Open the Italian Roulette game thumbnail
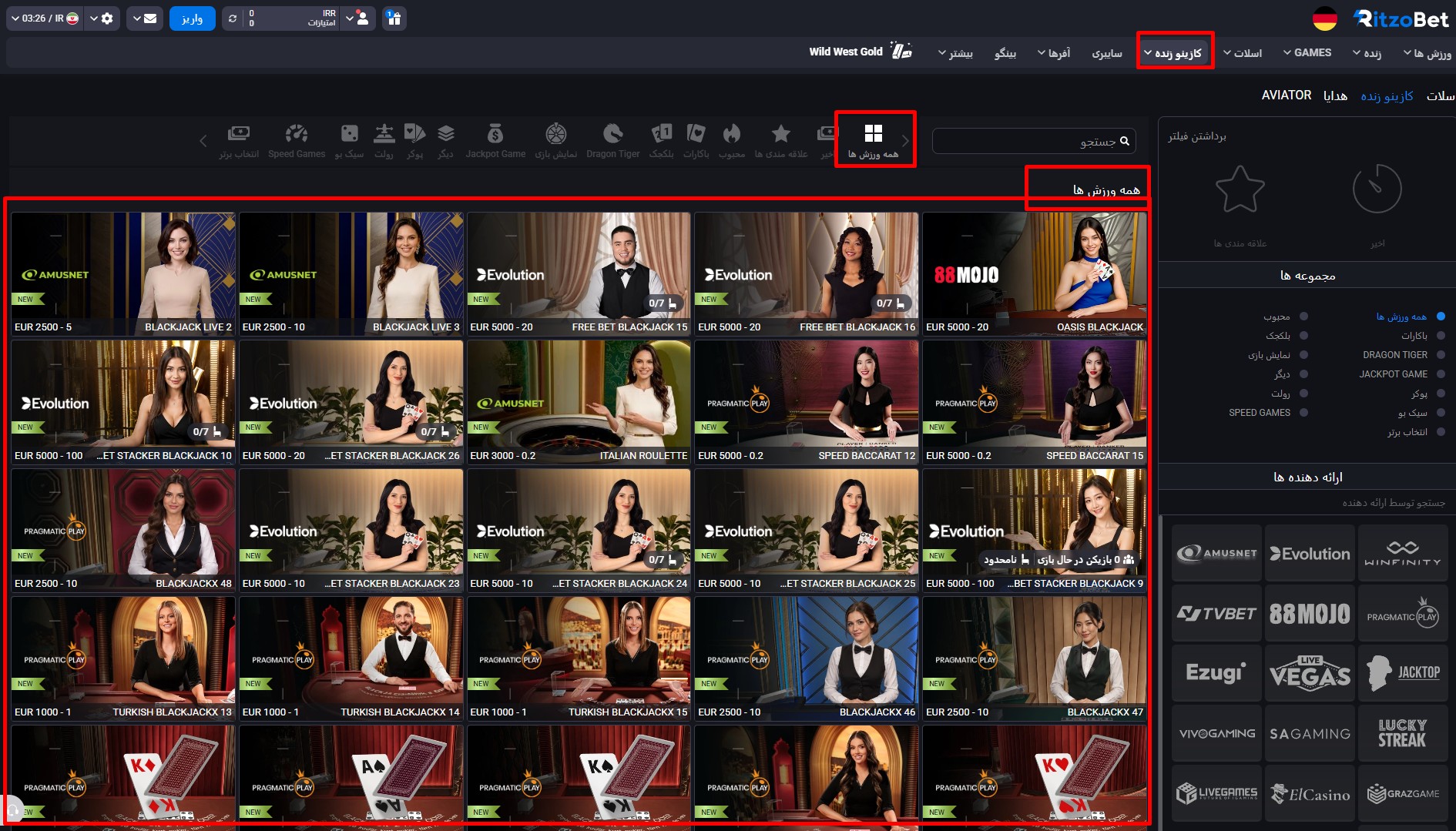Screen dimensions: 1456x831 point(579,402)
